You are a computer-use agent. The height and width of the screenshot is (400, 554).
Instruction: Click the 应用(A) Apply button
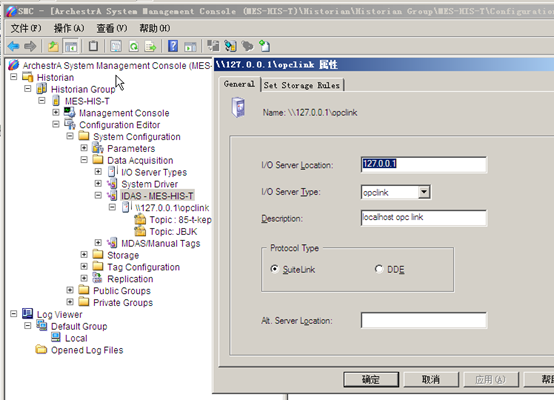pyautogui.click(x=490, y=380)
